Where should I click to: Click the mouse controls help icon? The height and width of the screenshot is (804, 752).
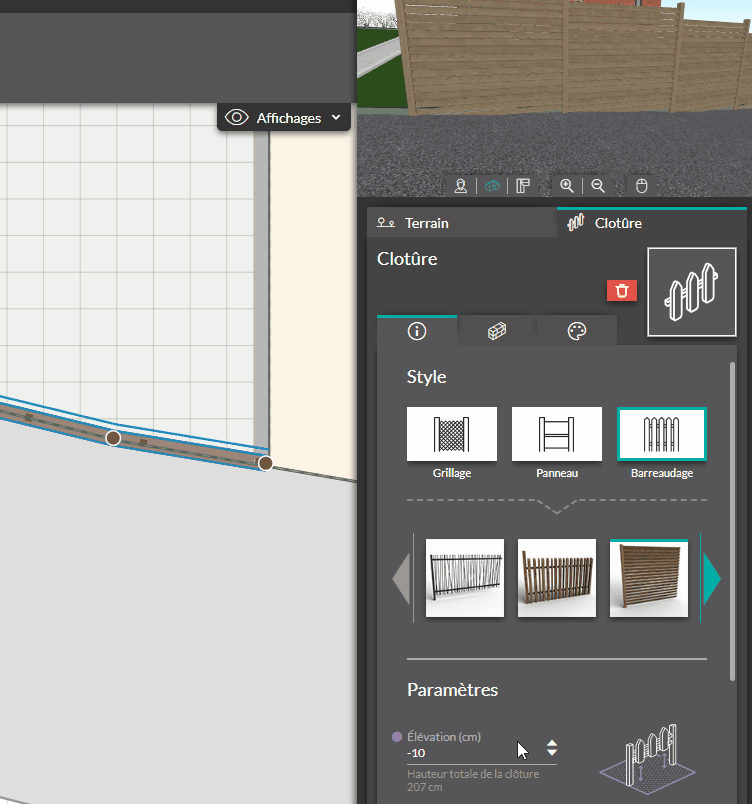pyautogui.click(x=642, y=186)
